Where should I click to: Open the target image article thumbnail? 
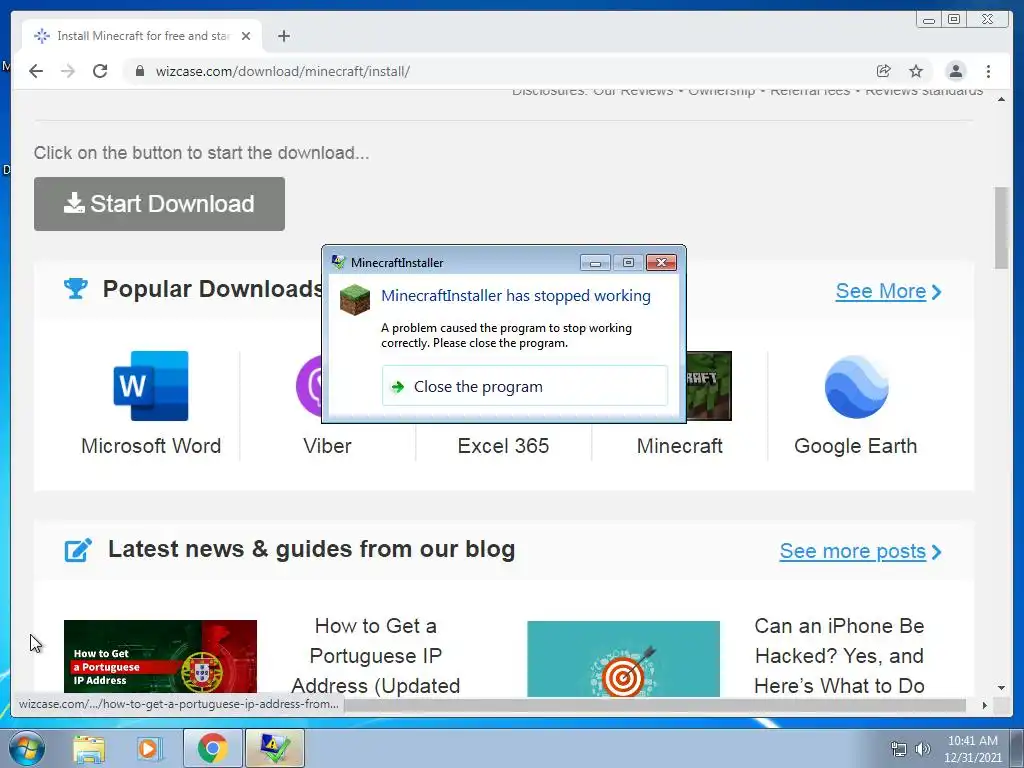(623, 658)
